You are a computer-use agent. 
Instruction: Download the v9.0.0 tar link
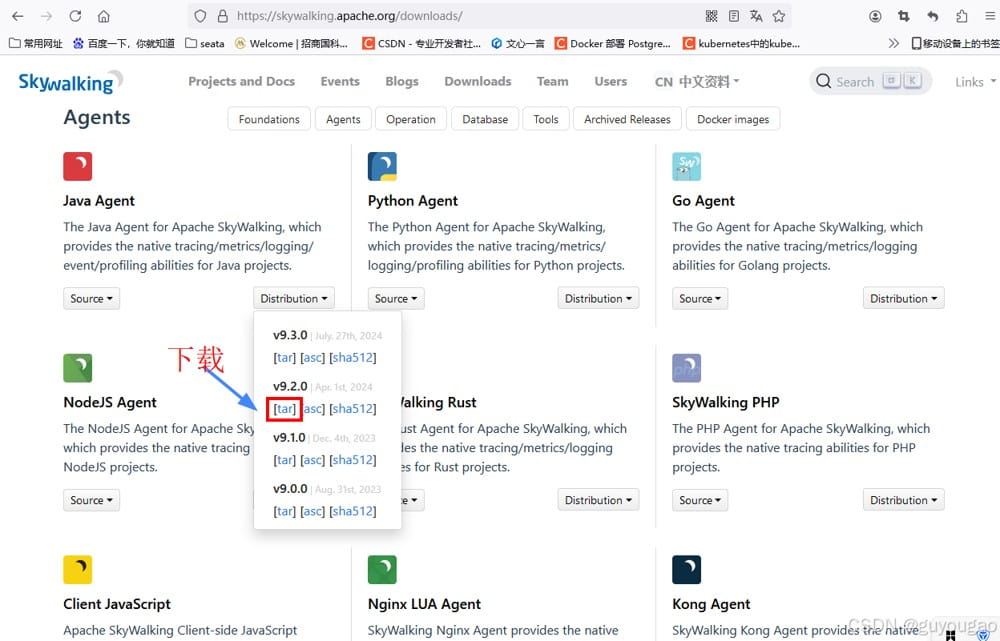(x=284, y=511)
